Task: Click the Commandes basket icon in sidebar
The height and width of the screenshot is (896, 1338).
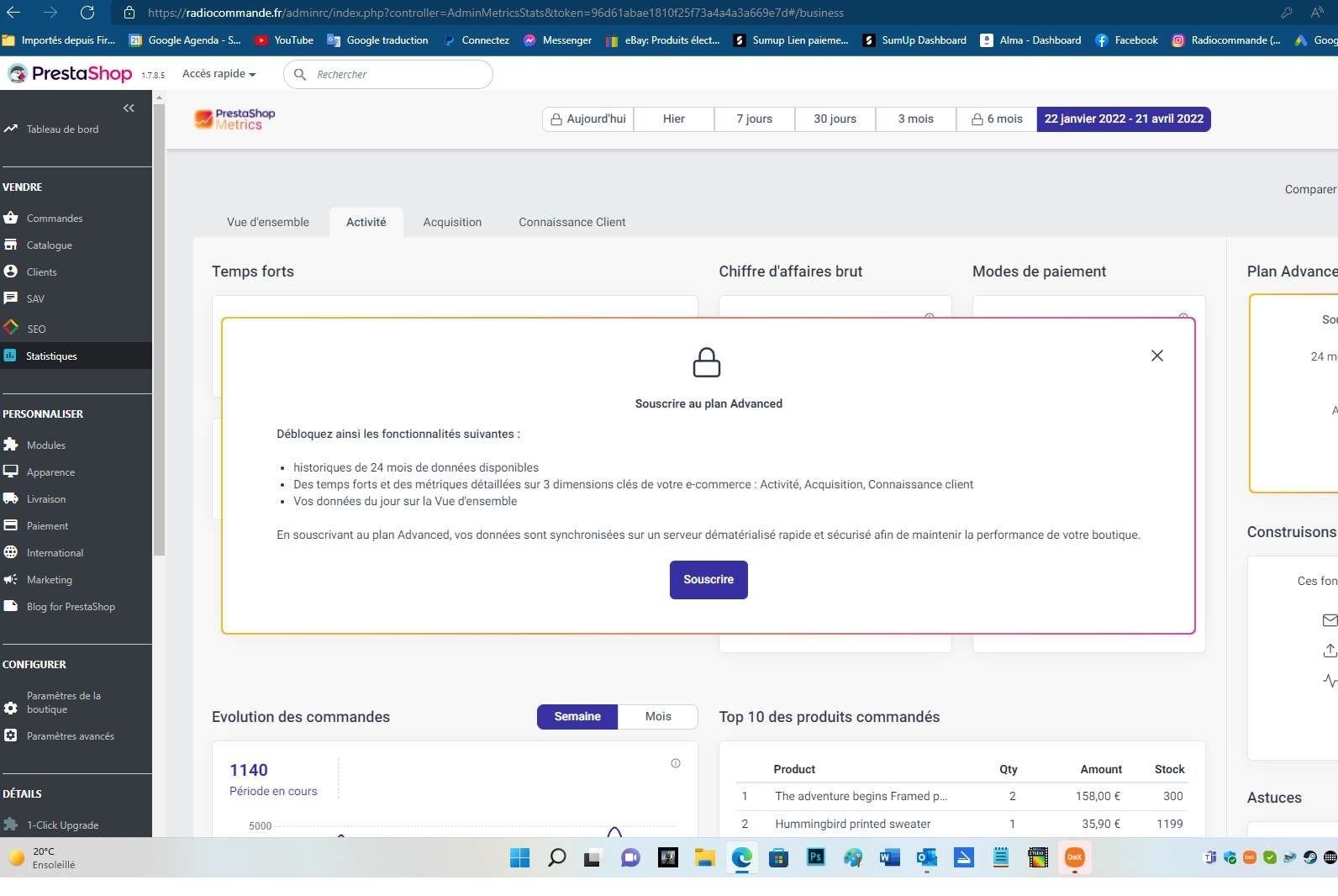Action: click(x=11, y=218)
